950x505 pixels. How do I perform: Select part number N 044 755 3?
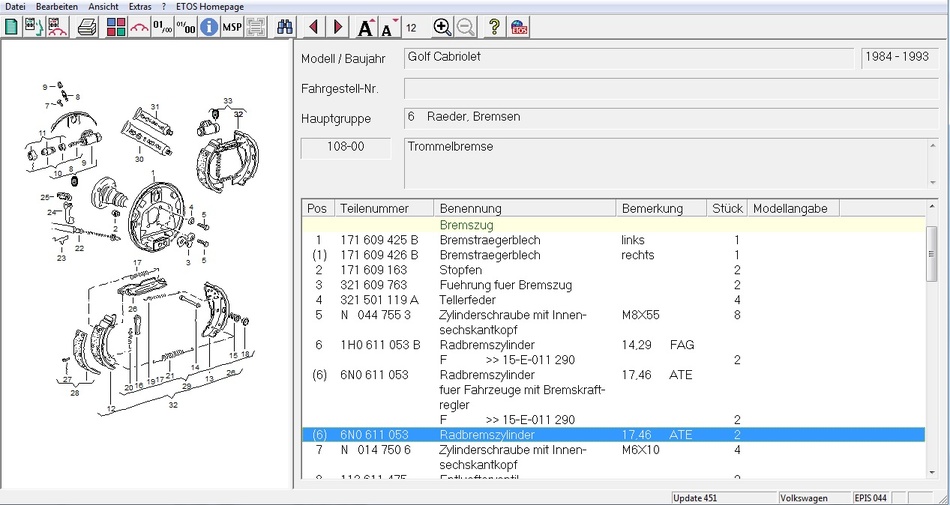tap(376, 315)
